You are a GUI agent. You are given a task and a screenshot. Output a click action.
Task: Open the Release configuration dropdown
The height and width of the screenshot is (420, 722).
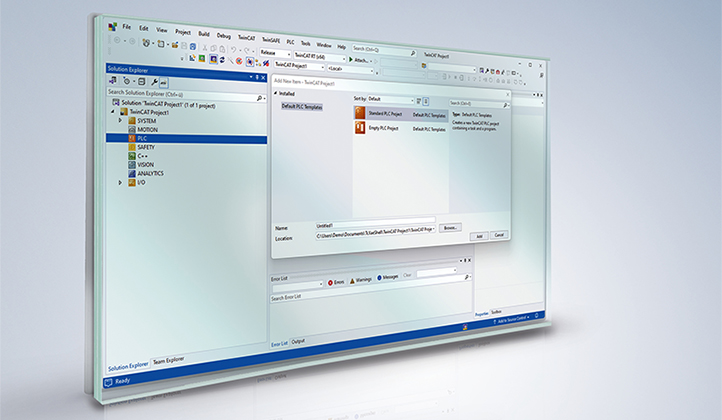pos(277,57)
